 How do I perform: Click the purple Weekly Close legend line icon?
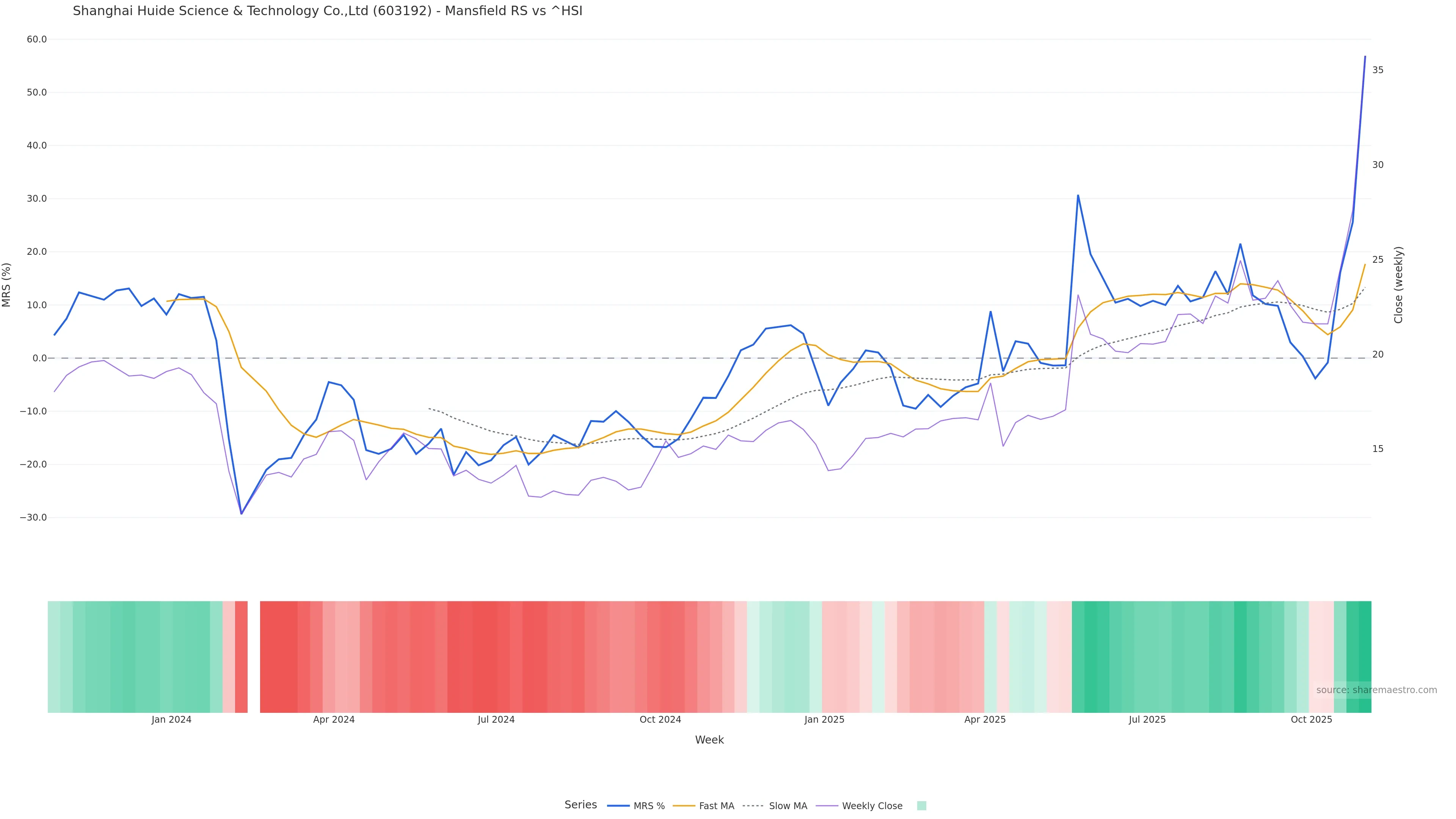tap(827, 806)
